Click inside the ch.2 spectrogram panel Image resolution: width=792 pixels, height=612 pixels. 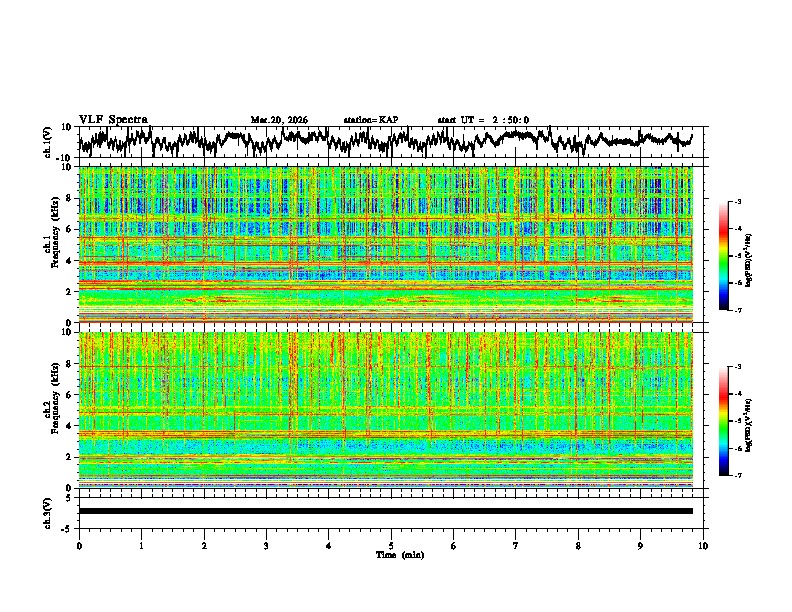(x=386, y=410)
